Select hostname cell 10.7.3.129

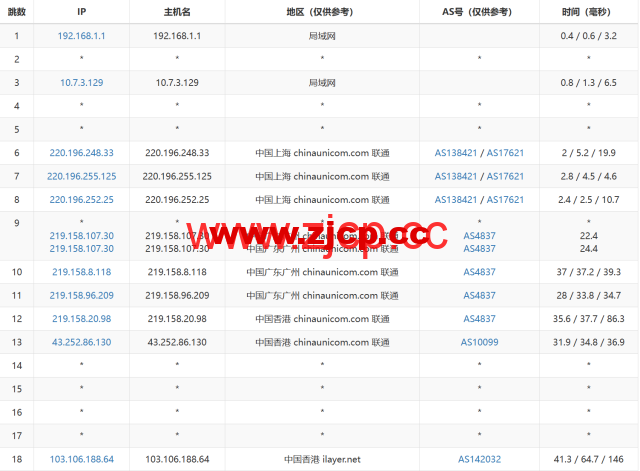(x=177, y=83)
